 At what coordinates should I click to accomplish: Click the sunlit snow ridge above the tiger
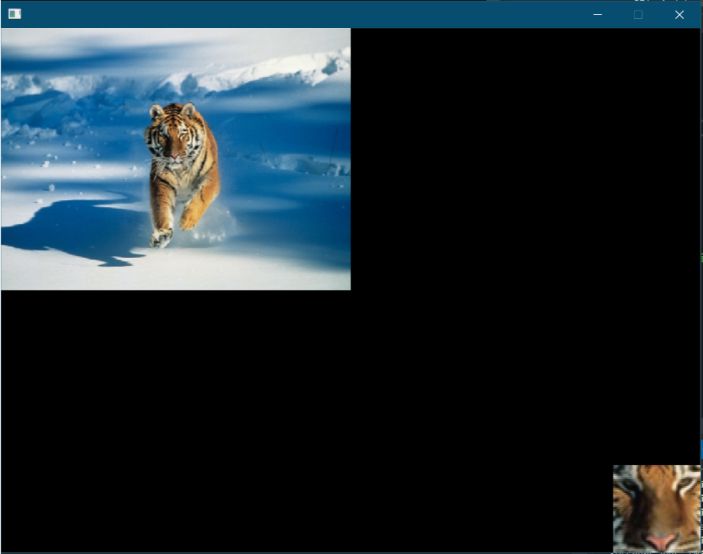(x=270, y=70)
